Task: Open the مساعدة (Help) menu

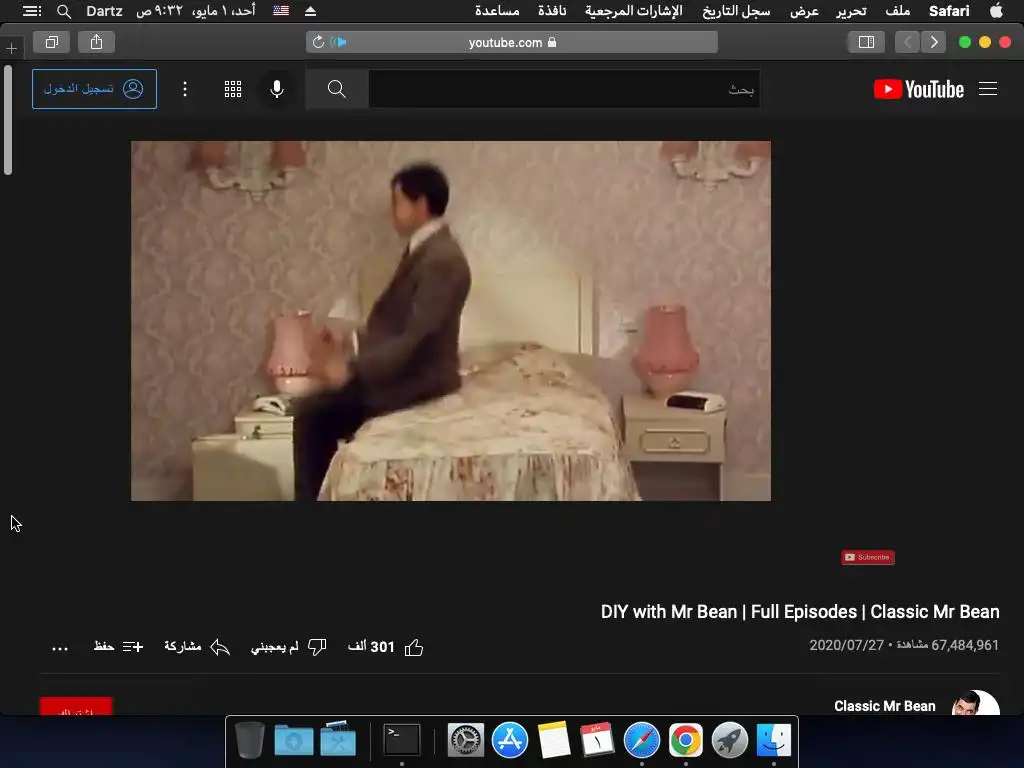Action: [x=497, y=10]
